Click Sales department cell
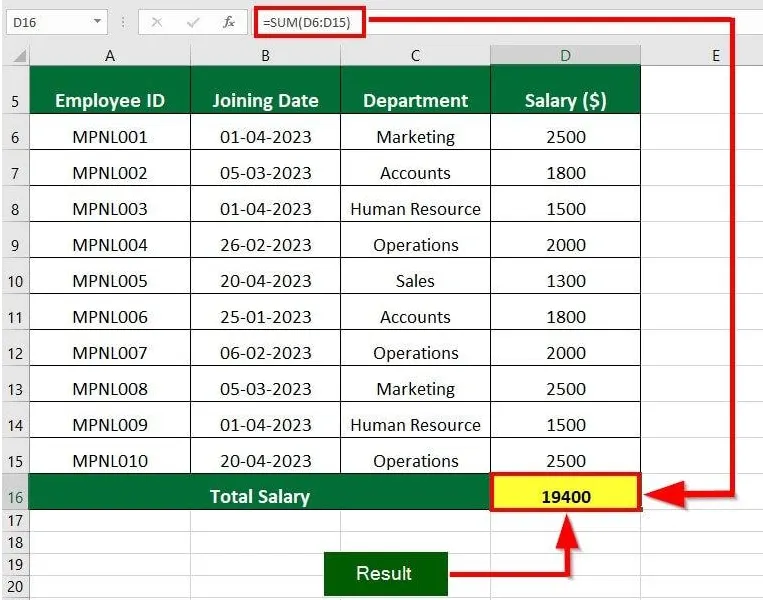 click(415, 276)
